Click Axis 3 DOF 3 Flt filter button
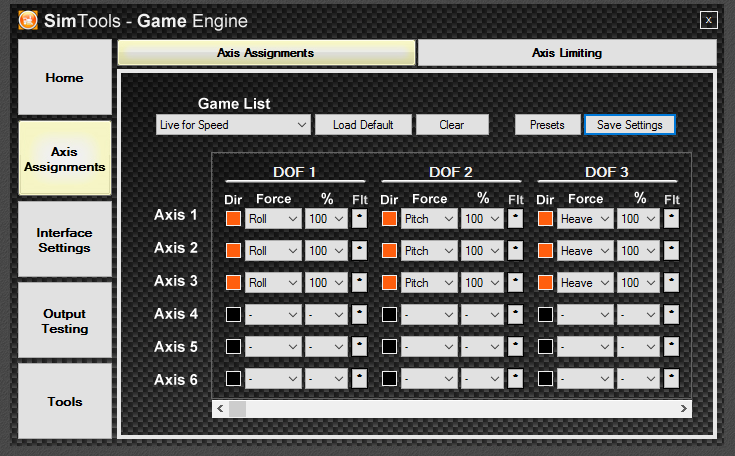Viewport: 735px width, 456px height. click(x=671, y=283)
